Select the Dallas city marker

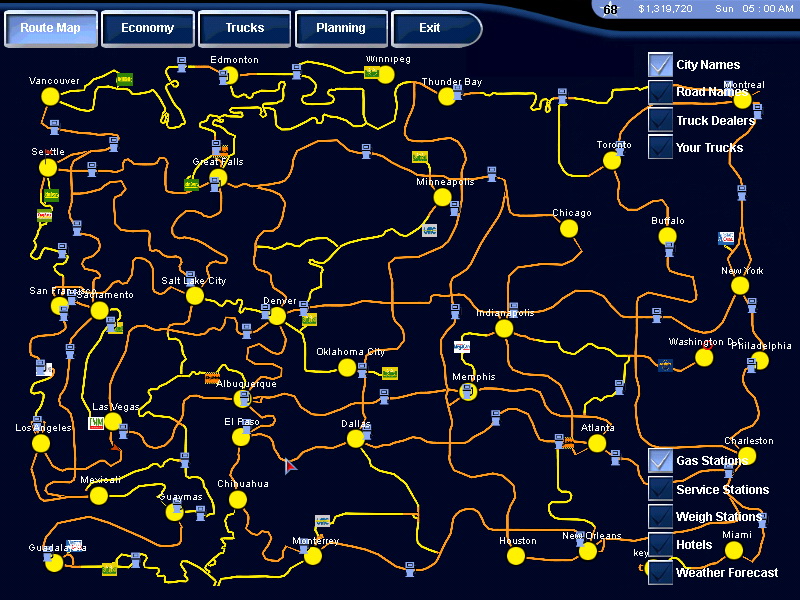[355, 439]
